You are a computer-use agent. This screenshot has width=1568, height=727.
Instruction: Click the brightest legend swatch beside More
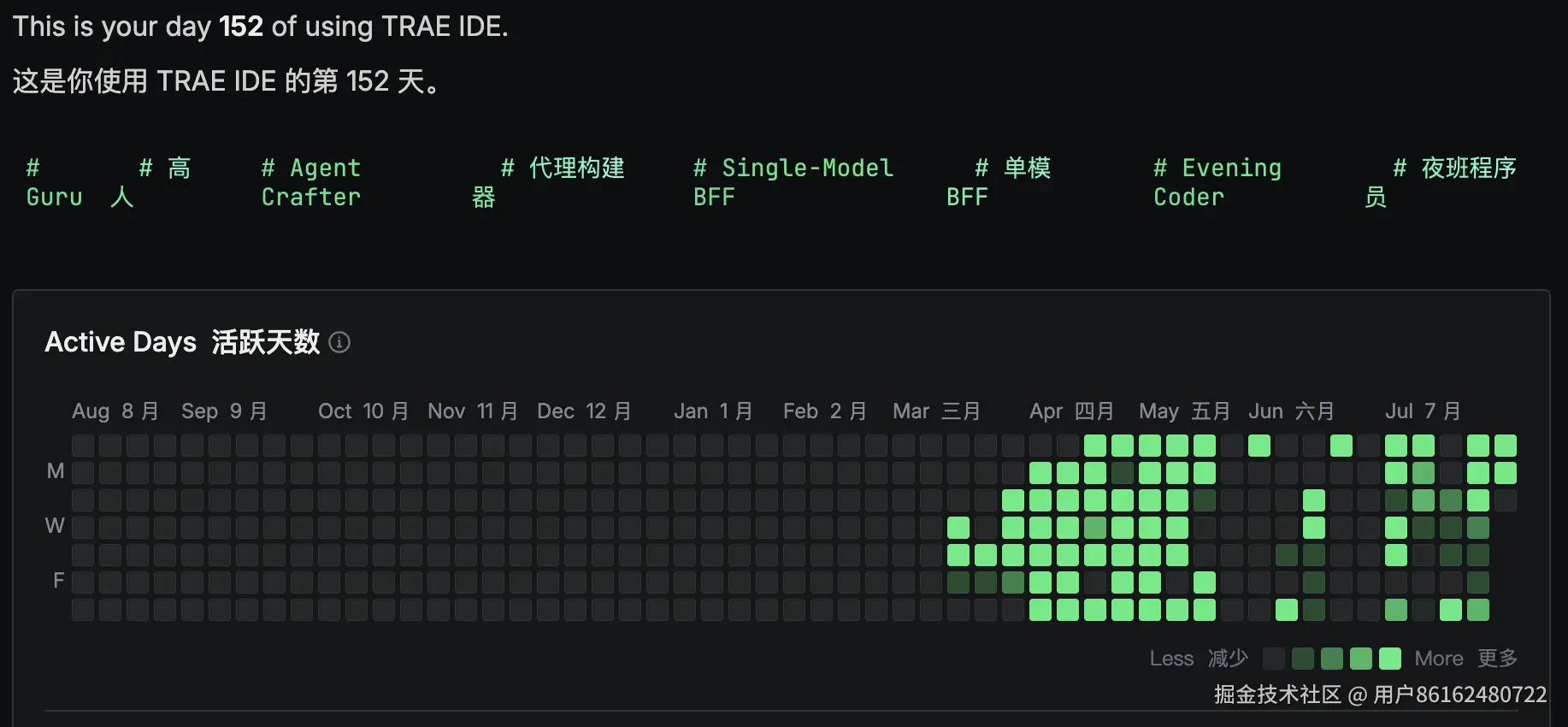click(x=1390, y=659)
